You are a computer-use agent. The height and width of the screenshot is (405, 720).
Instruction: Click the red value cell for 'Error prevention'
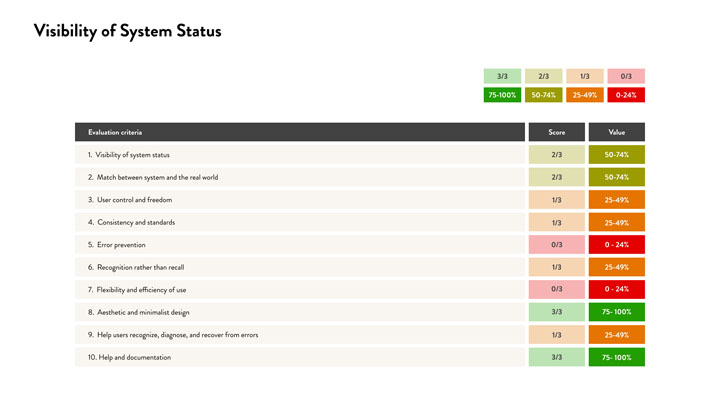(616, 245)
